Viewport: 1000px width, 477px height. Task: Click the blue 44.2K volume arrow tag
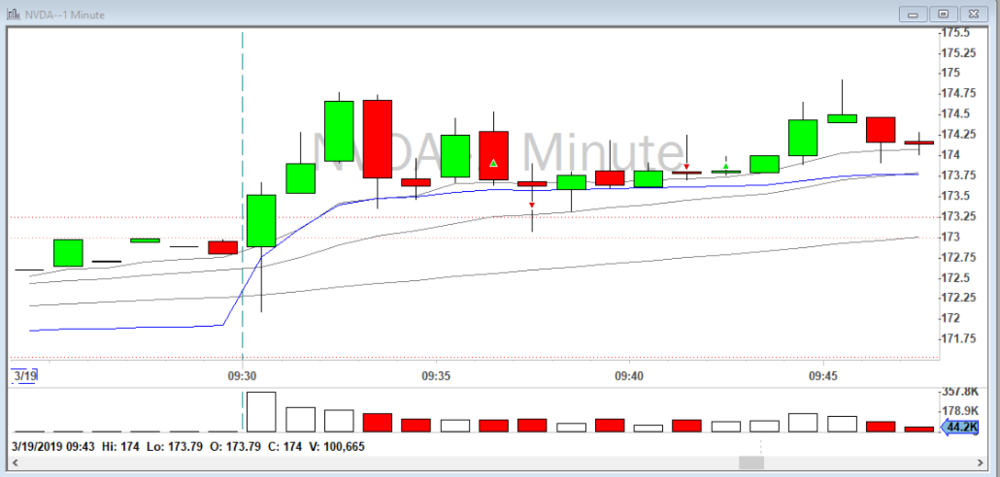coord(961,426)
